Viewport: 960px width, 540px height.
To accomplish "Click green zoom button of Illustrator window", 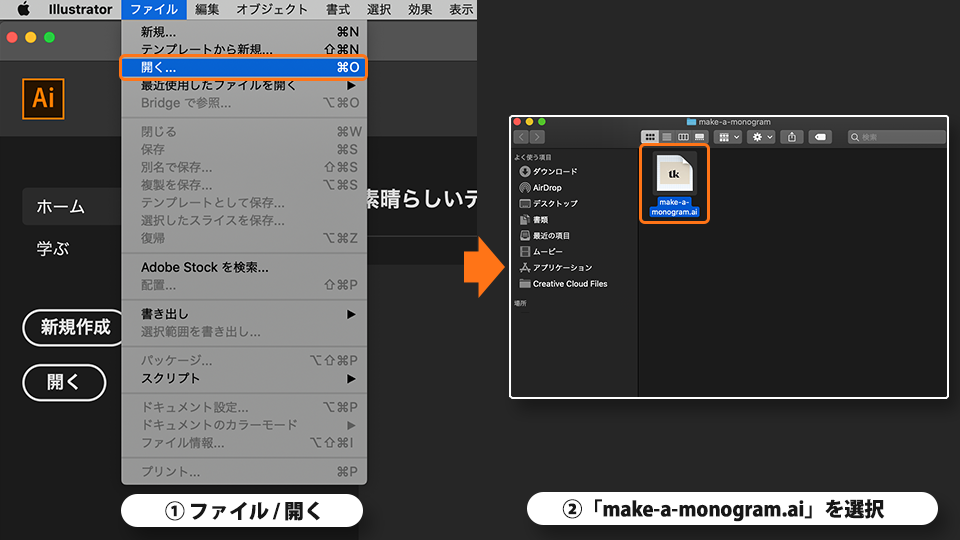I will pyautogui.click(x=50, y=37).
